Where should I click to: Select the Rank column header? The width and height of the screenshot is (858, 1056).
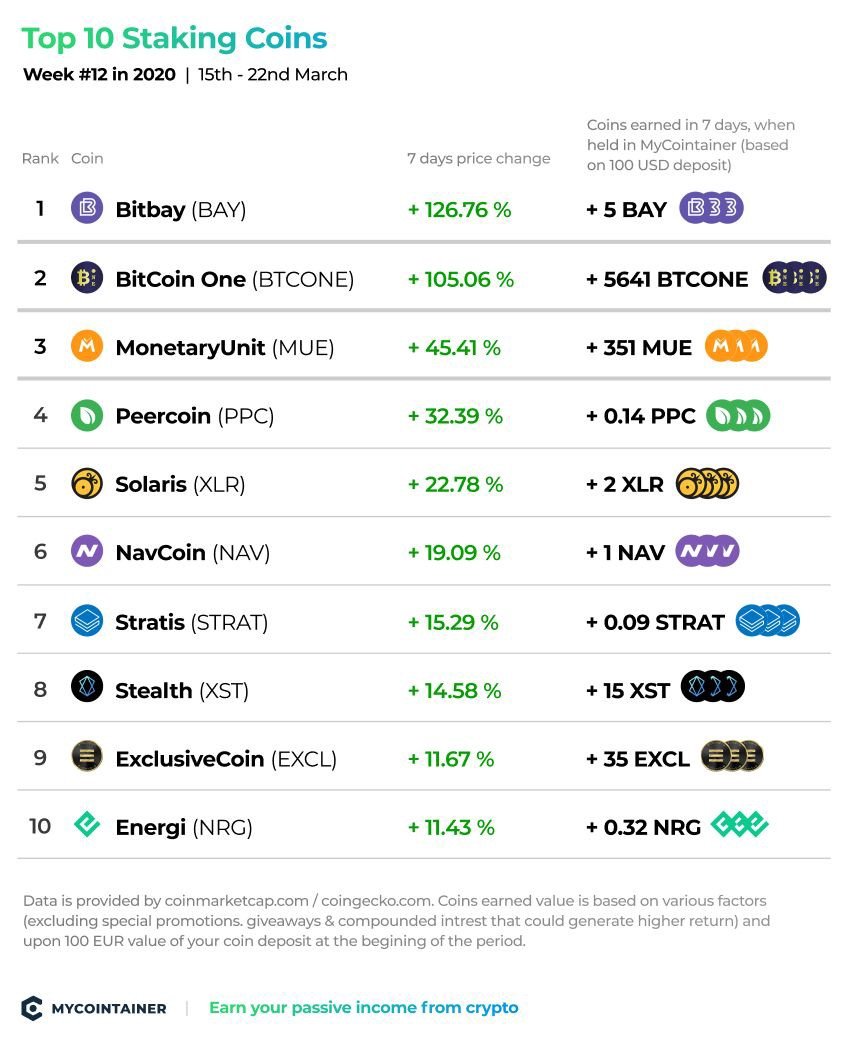(x=40, y=158)
